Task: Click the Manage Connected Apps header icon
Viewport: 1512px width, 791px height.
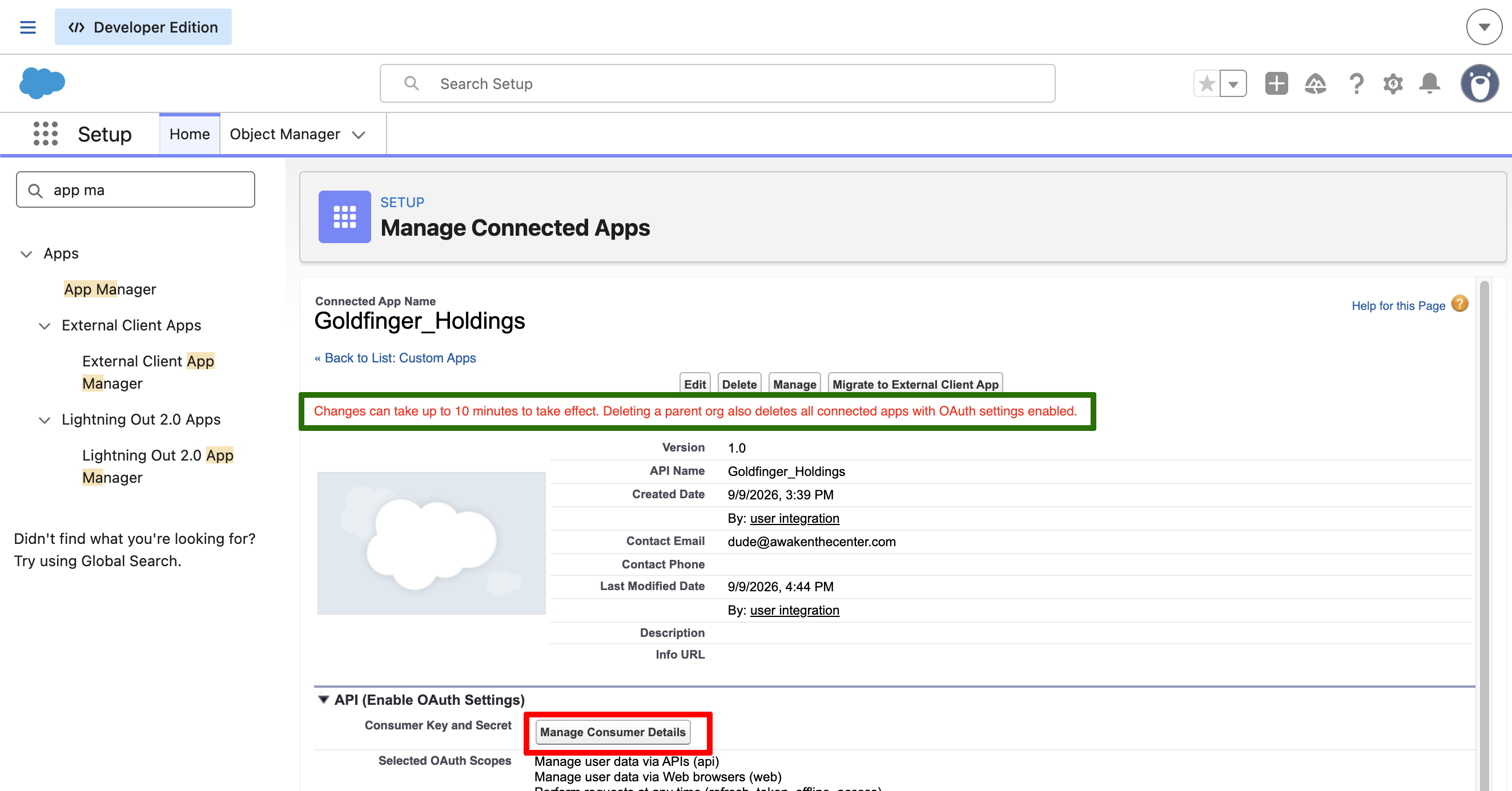Action: click(x=344, y=216)
